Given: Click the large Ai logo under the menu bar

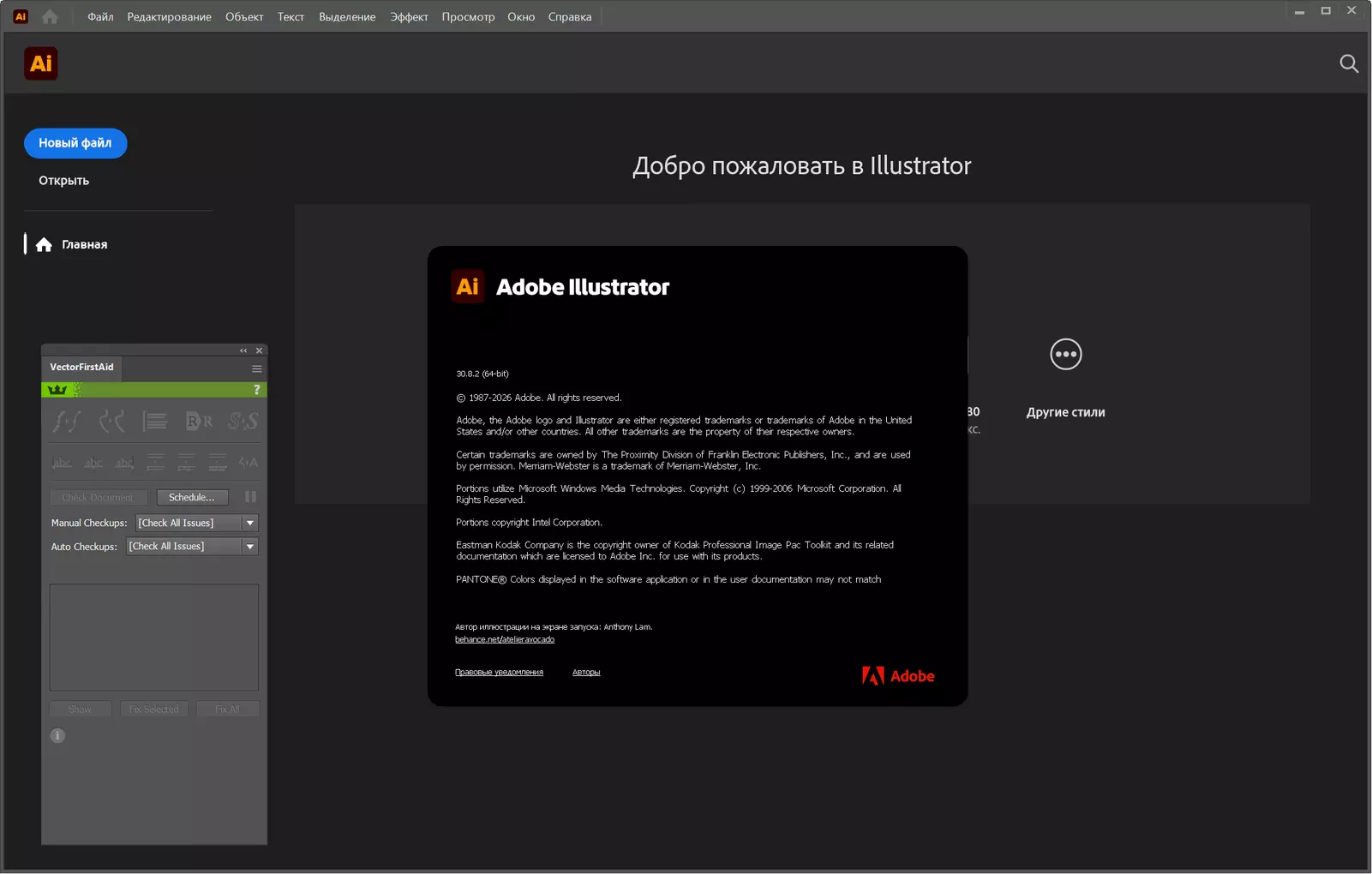Looking at the screenshot, I should point(41,63).
